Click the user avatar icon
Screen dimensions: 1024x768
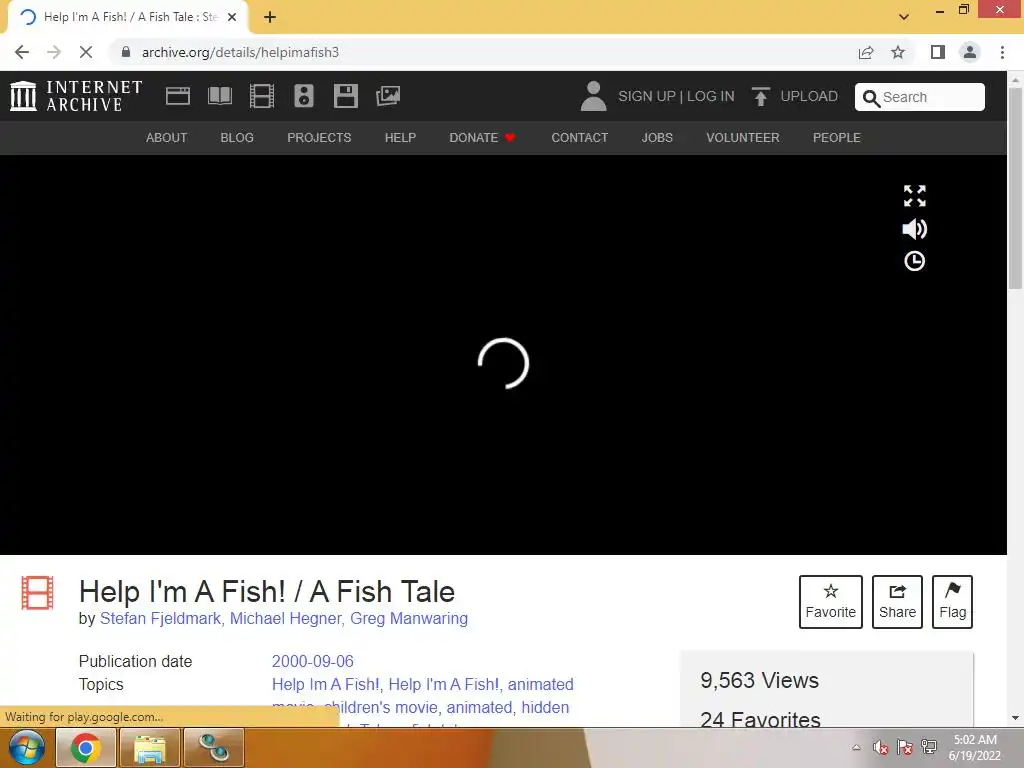pos(593,96)
